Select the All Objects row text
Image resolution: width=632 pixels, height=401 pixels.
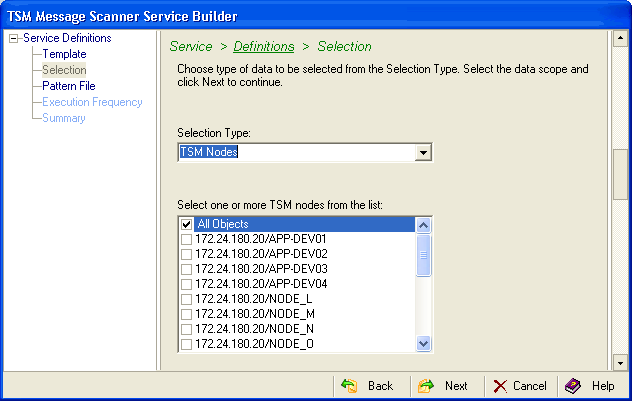223,224
